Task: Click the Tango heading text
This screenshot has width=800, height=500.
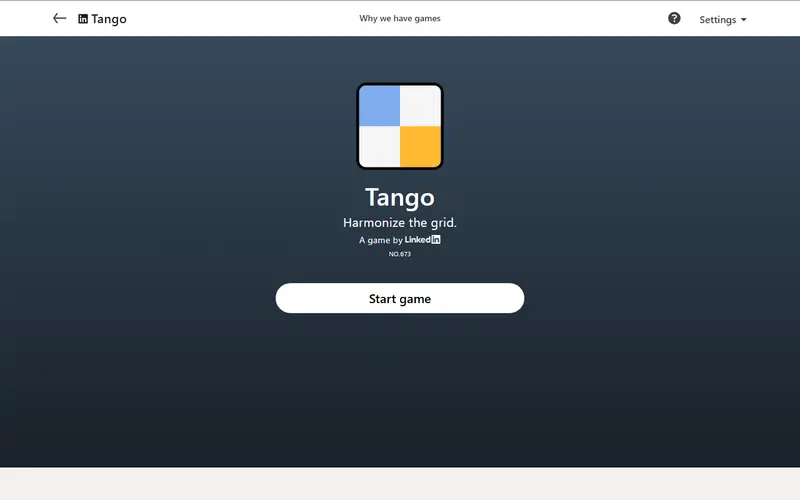Action: tap(399, 197)
